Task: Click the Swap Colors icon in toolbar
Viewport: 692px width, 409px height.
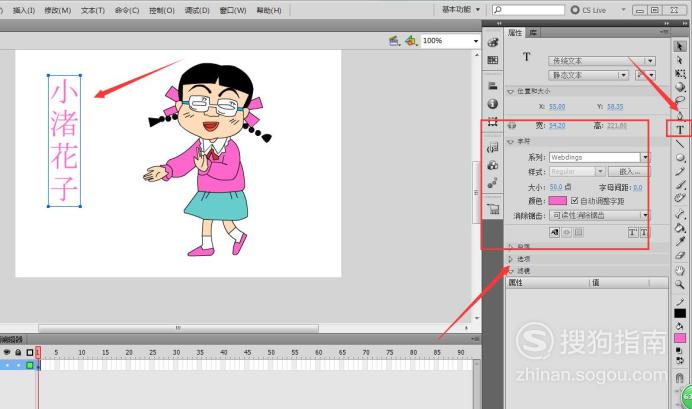Action: (680, 360)
